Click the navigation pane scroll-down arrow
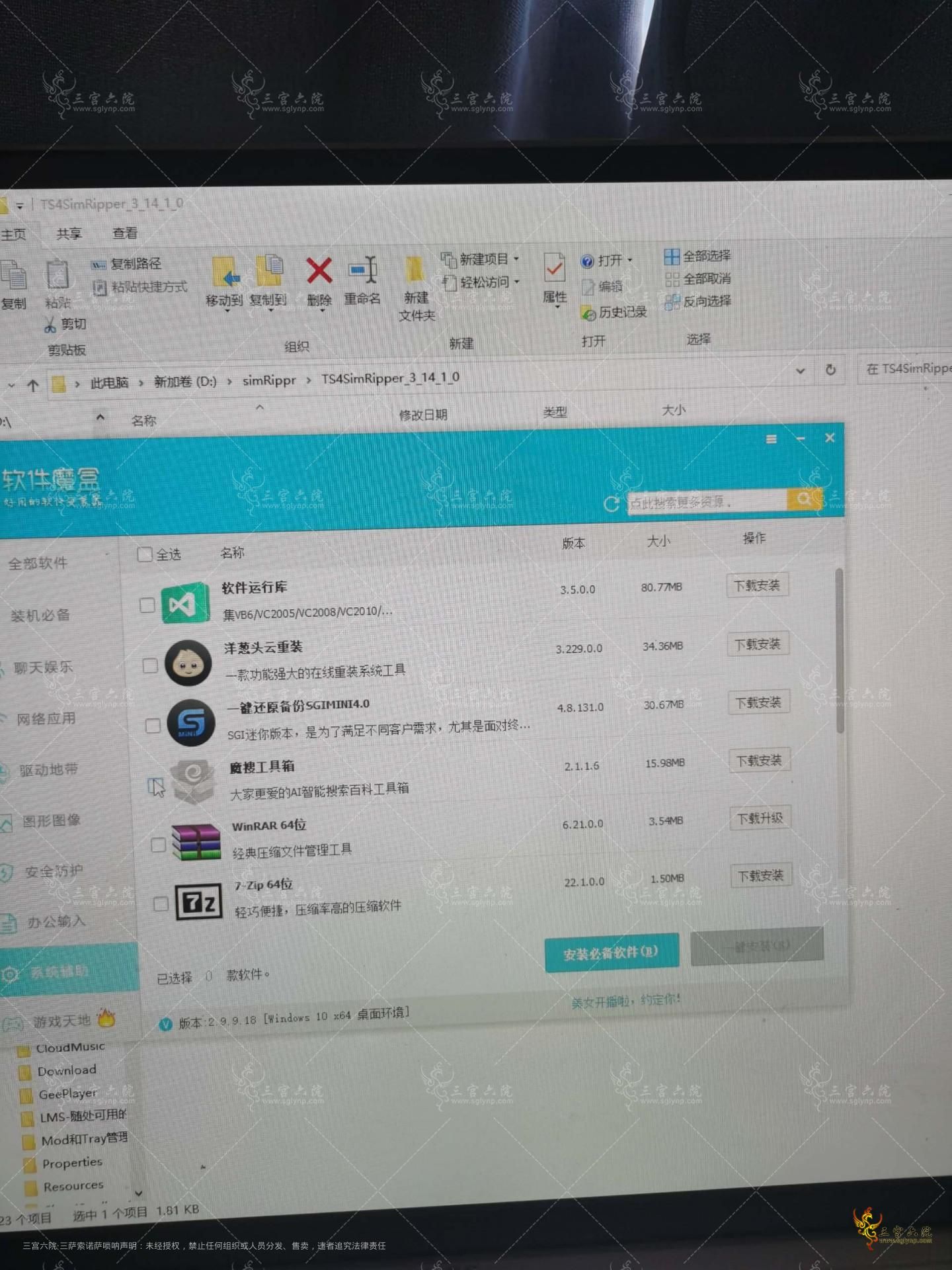The height and width of the screenshot is (1270, 952). tap(138, 1194)
